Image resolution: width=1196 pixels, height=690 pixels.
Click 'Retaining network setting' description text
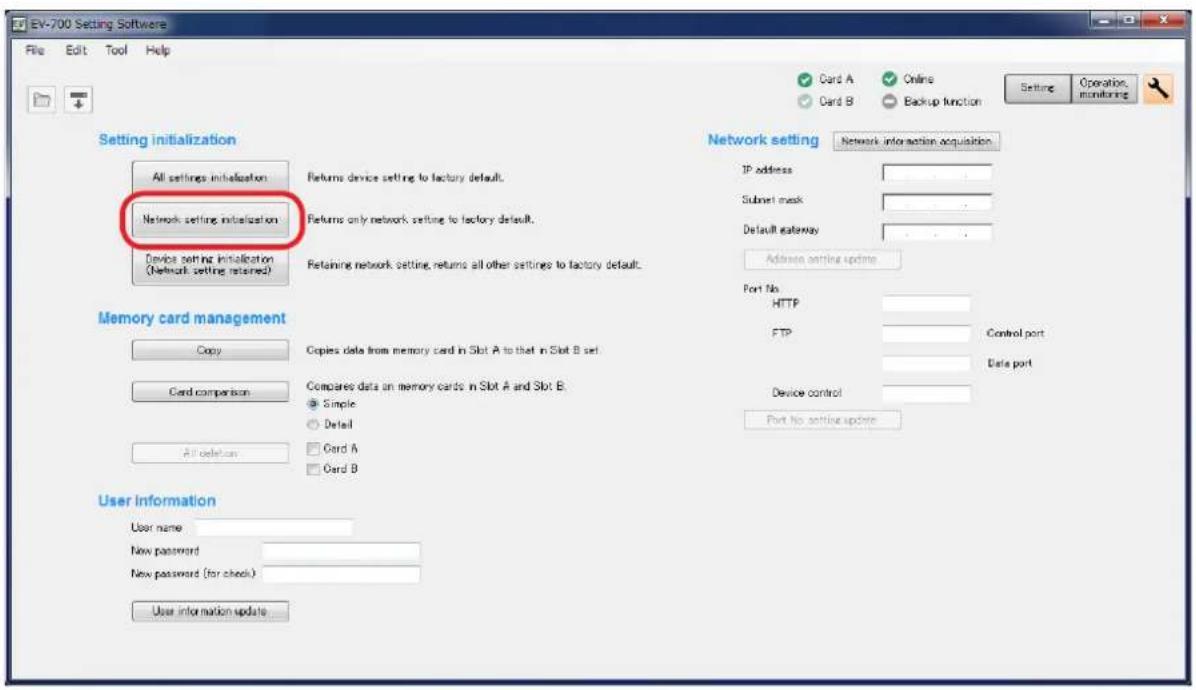(474, 265)
